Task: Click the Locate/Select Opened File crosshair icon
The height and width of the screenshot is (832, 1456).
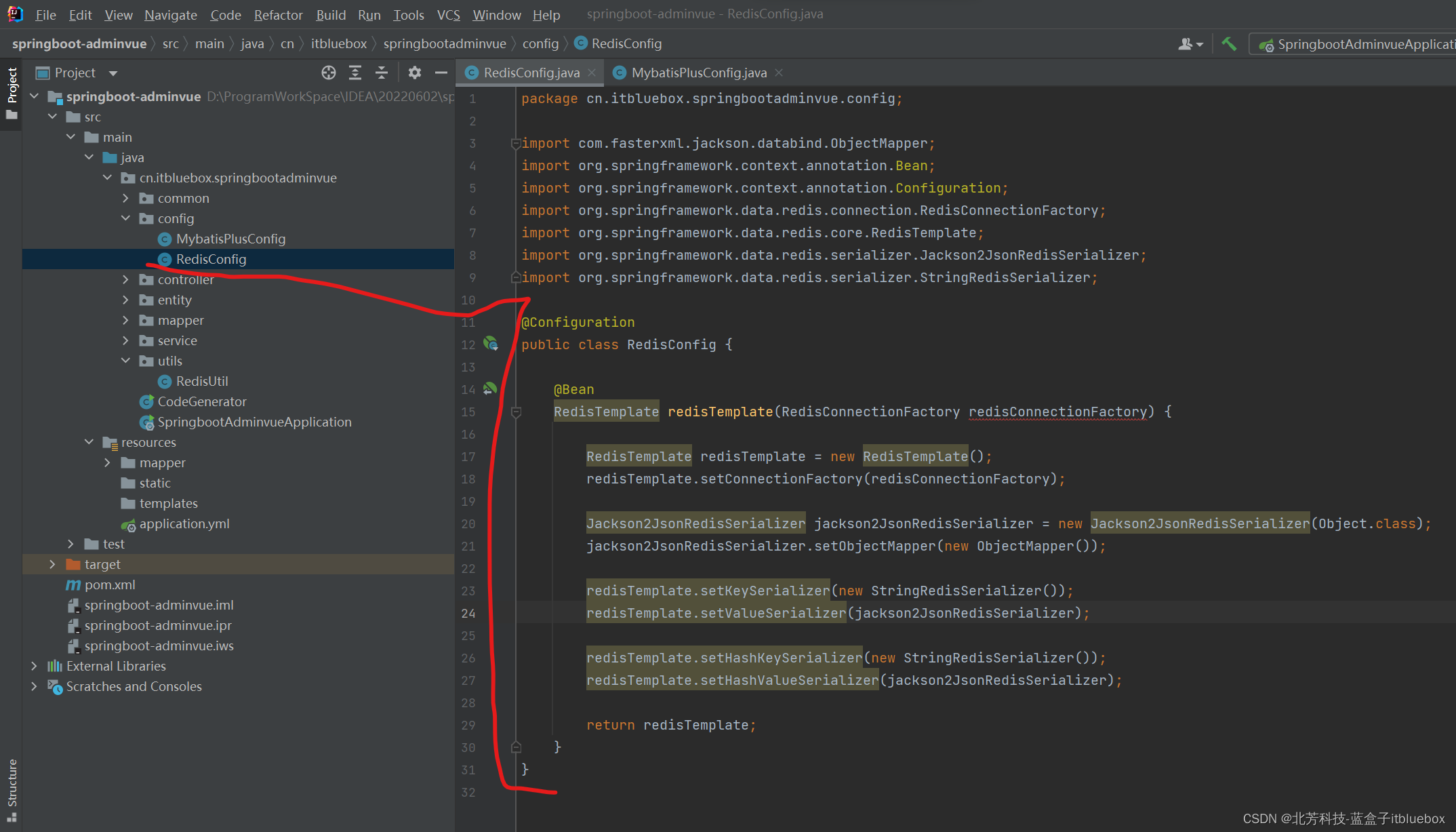Action: (329, 73)
